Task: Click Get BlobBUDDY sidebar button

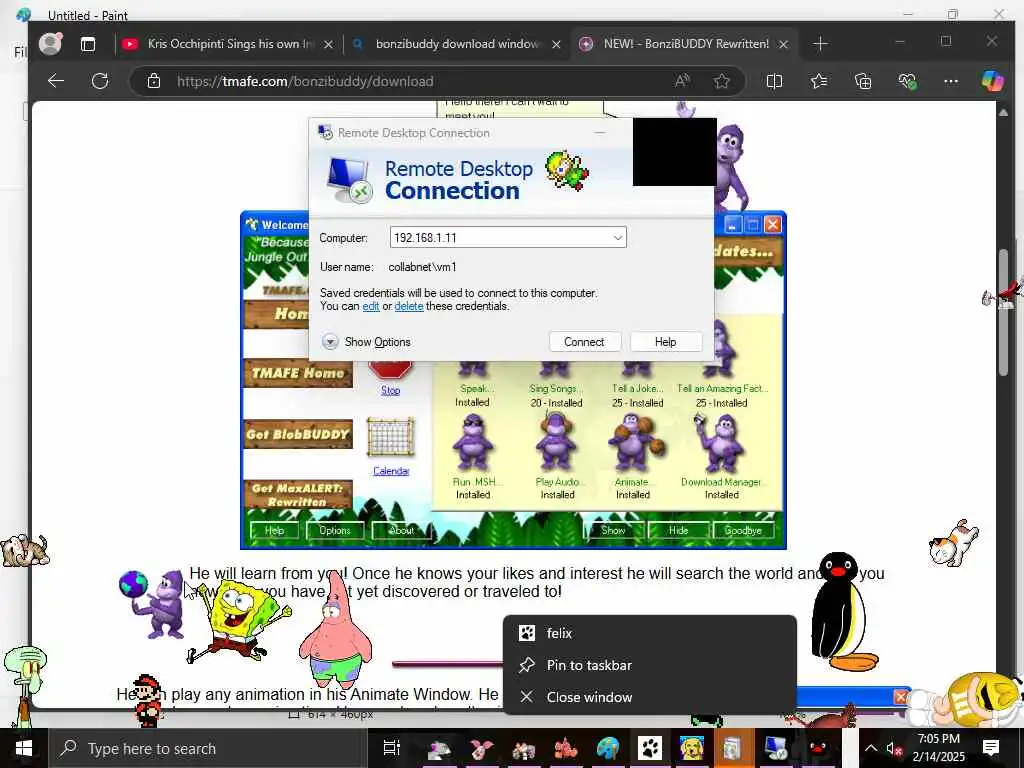Action: (298, 434)
